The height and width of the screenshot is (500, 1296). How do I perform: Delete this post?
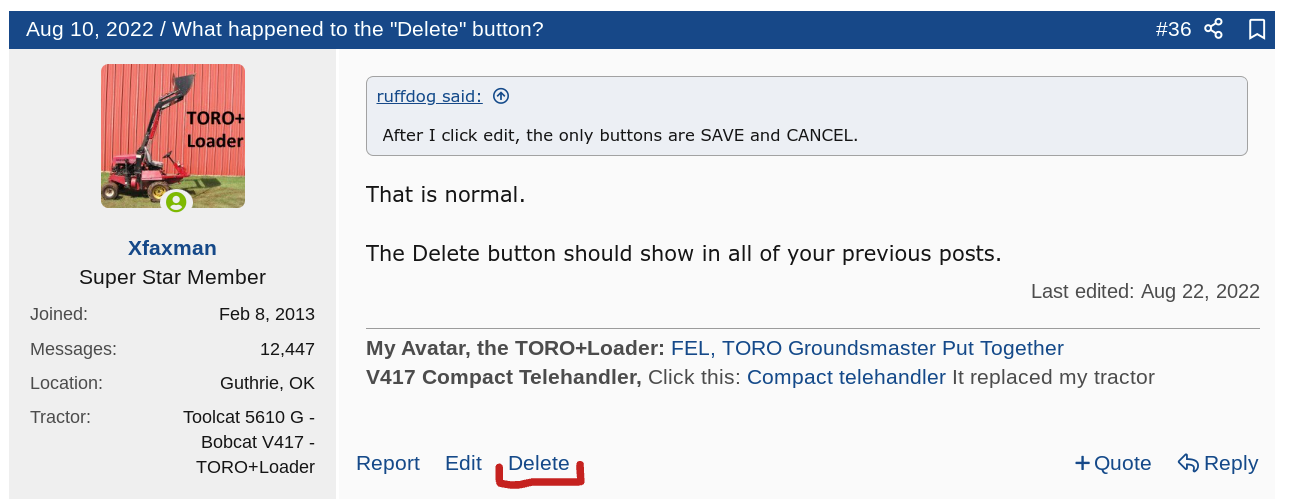click(538, 463)
